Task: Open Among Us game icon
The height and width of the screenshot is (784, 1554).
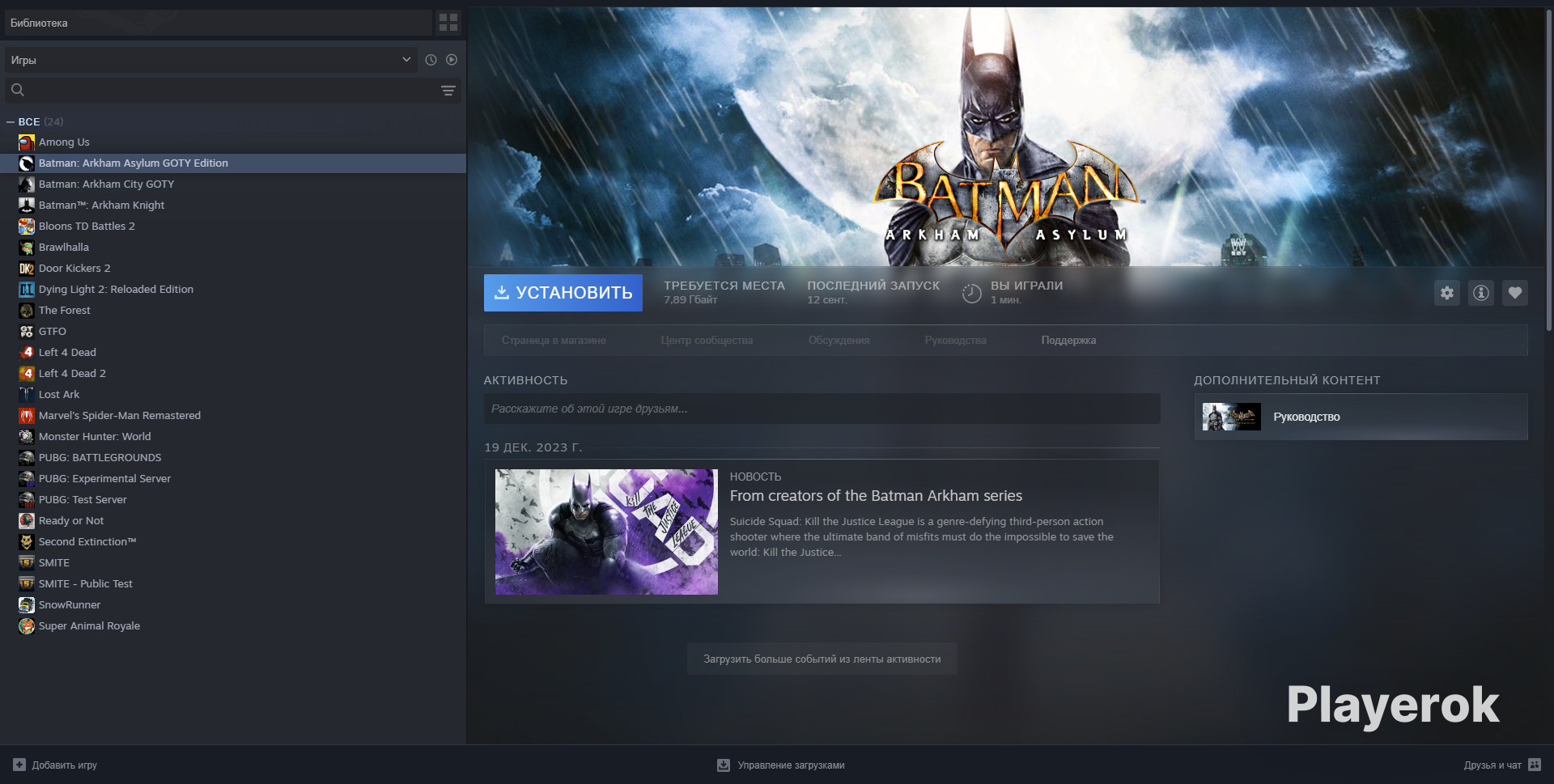Action: pos(27,142)
